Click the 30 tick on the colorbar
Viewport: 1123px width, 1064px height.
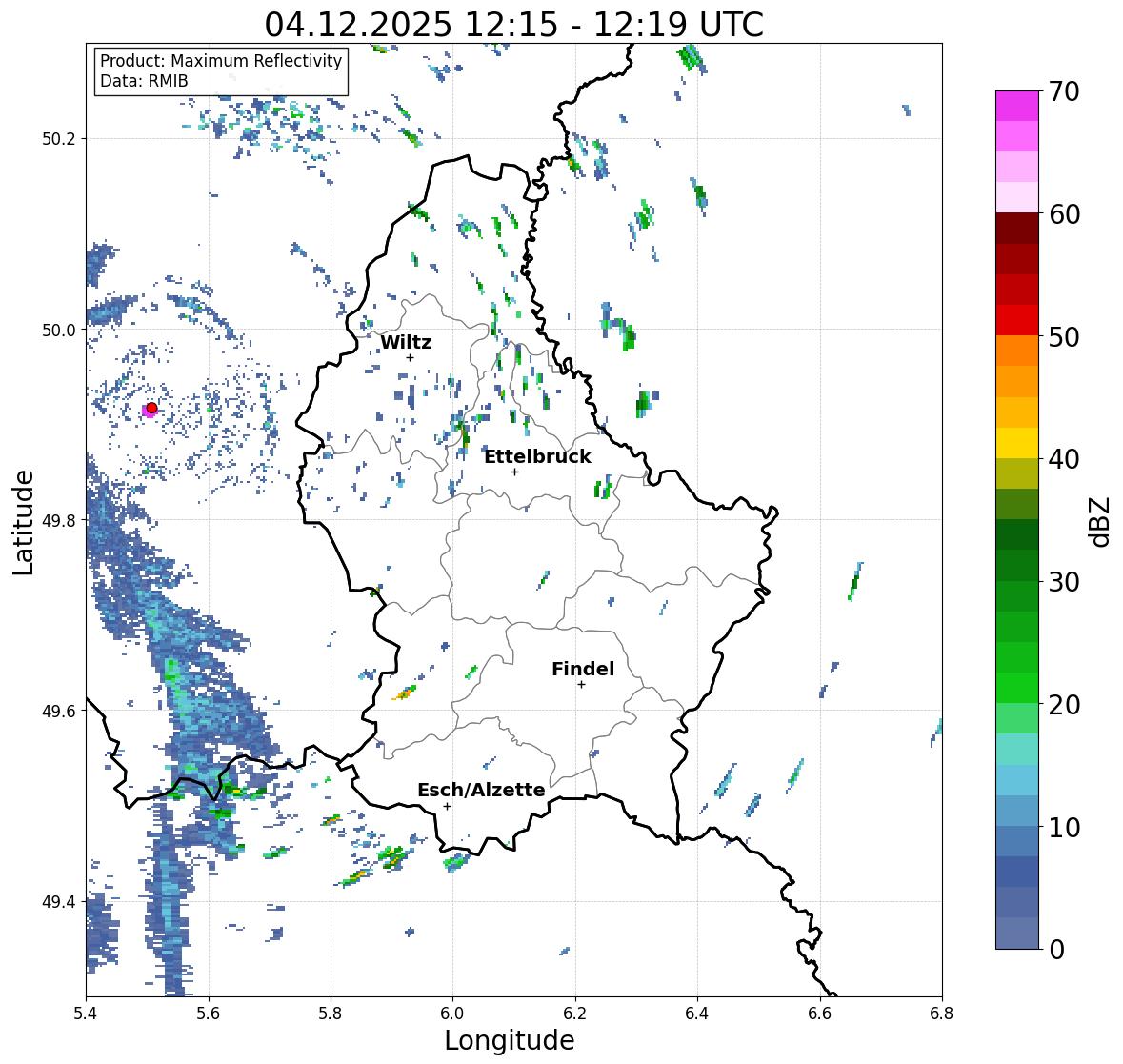[1064, 582]
